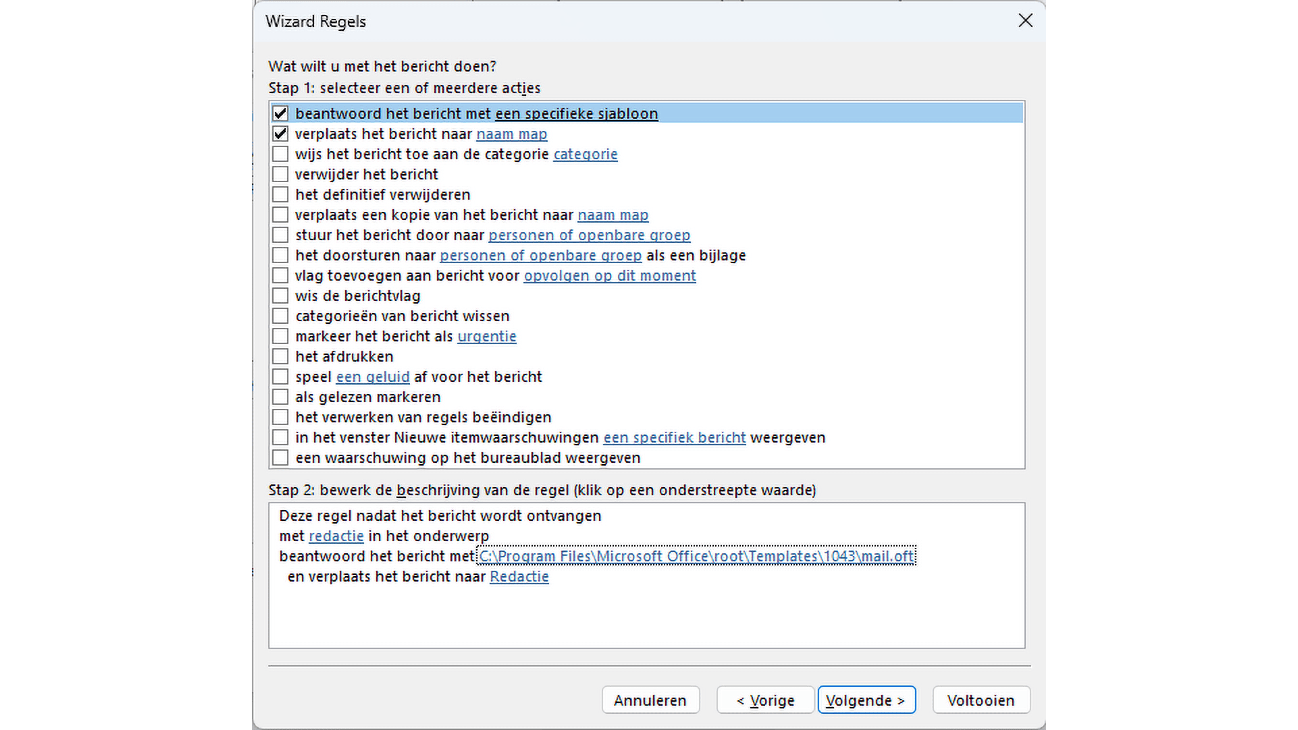Check 'het definitief verwijderen' box
The height and width of the screenshot is (730, 1298).
point(280,195)
